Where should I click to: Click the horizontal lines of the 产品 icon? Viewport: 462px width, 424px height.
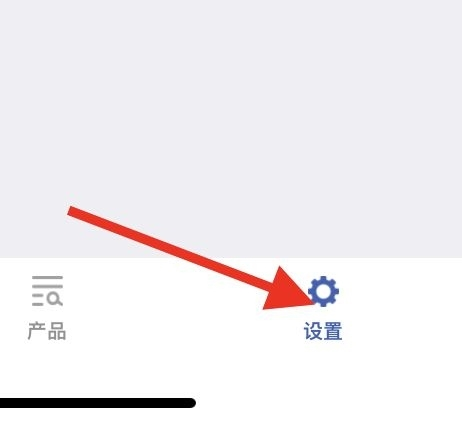(47, 282)
